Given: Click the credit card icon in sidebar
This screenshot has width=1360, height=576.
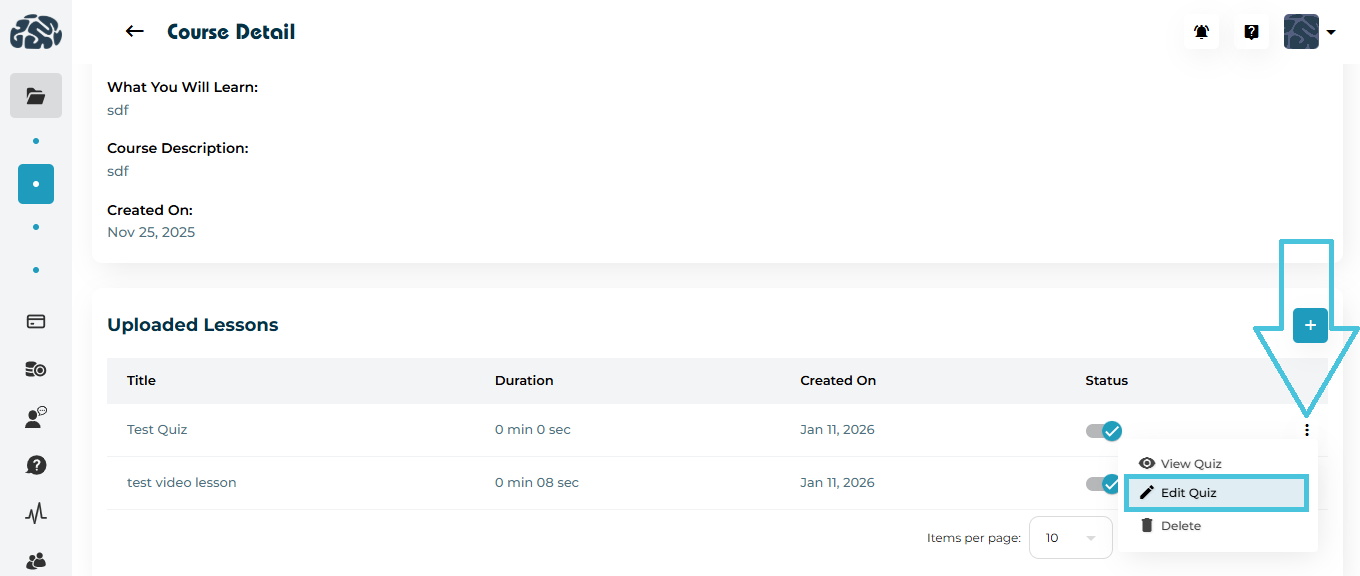Looking at the screenshot, I should (36, 322).
